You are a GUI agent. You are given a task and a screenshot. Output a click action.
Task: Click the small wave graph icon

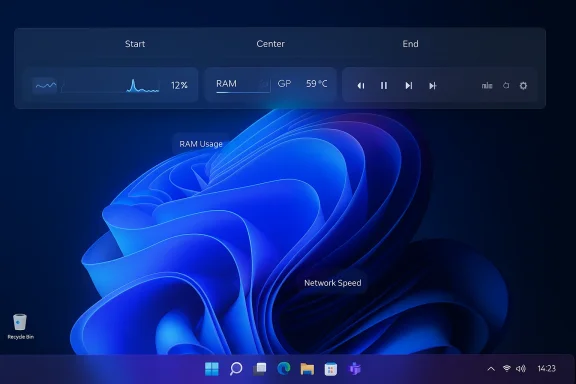point(45,86)
